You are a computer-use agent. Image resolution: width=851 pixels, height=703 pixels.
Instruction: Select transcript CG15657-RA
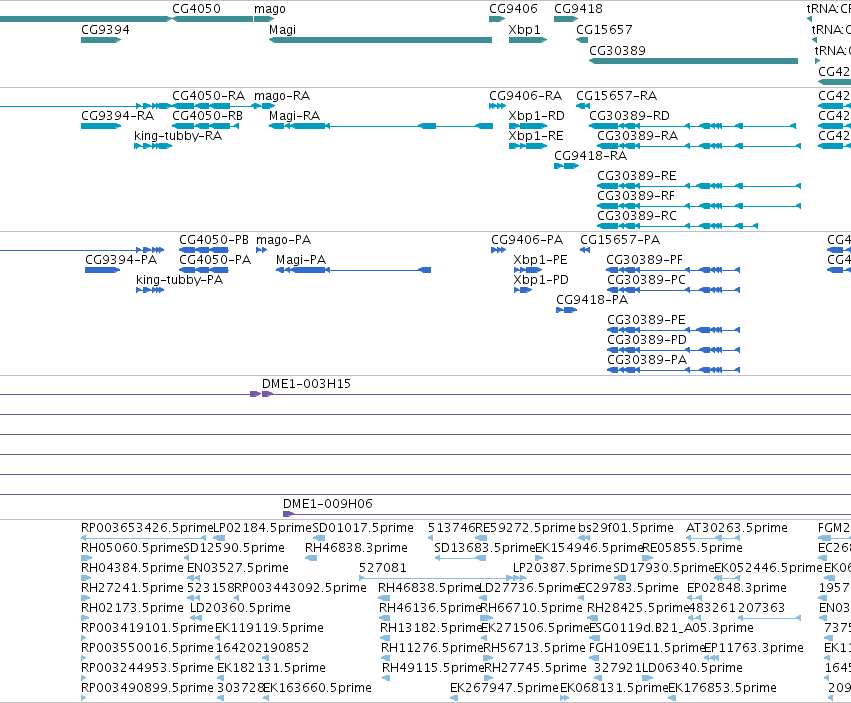tap(616, 96)
